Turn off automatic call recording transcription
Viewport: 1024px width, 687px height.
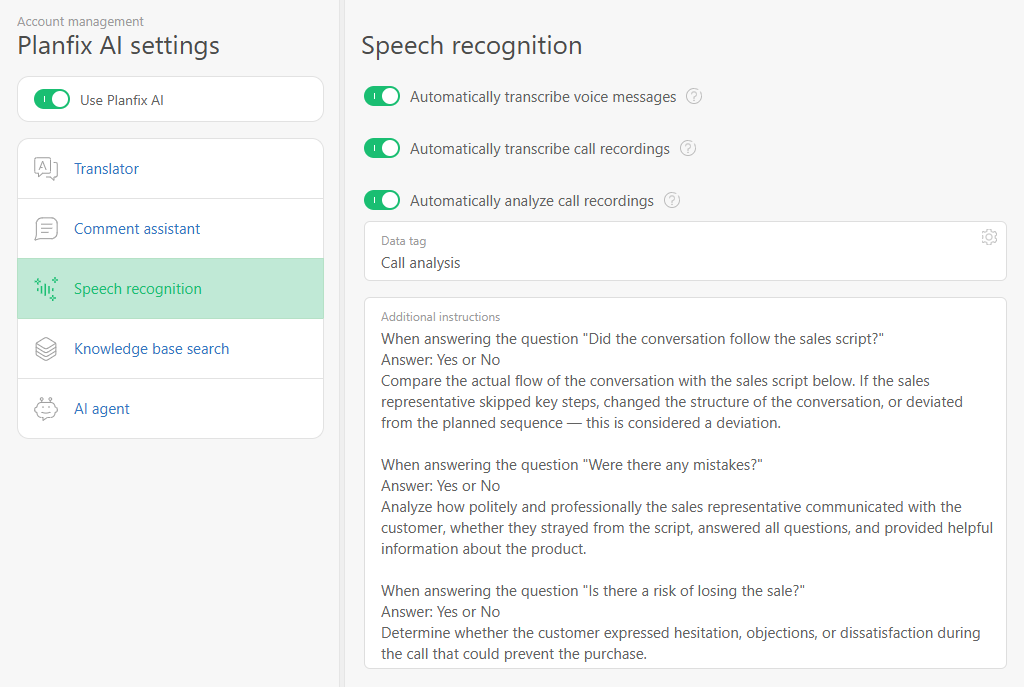pyautogui.click(x=382, y=148)
